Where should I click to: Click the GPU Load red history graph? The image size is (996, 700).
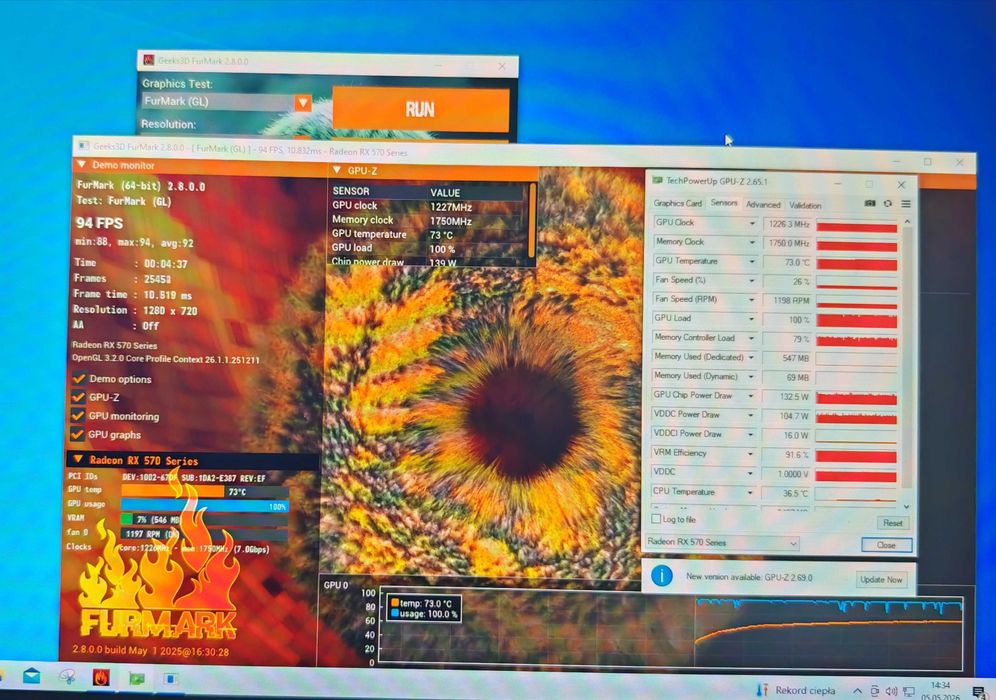pos(856,320)
